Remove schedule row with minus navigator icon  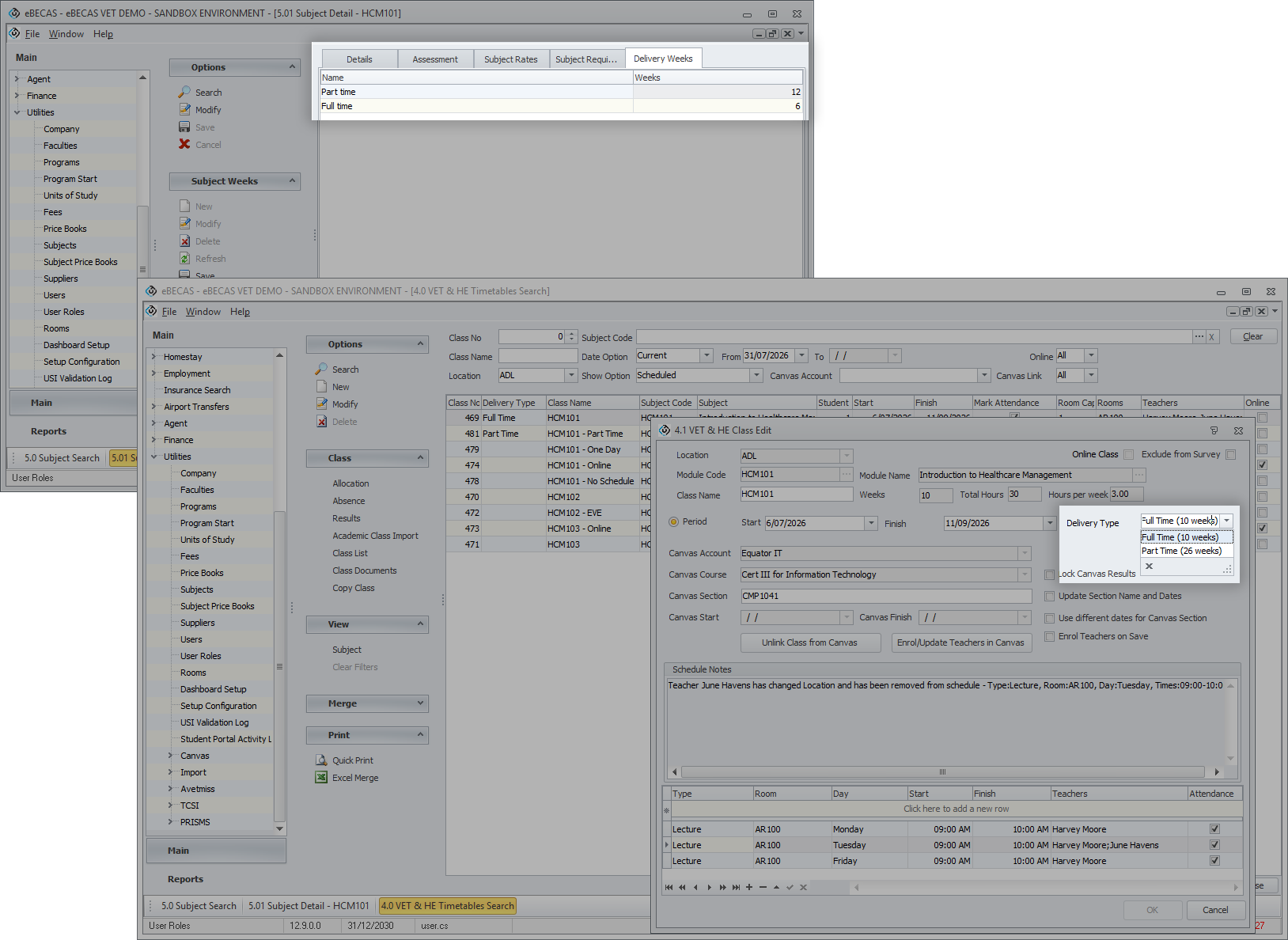(763, 887)
